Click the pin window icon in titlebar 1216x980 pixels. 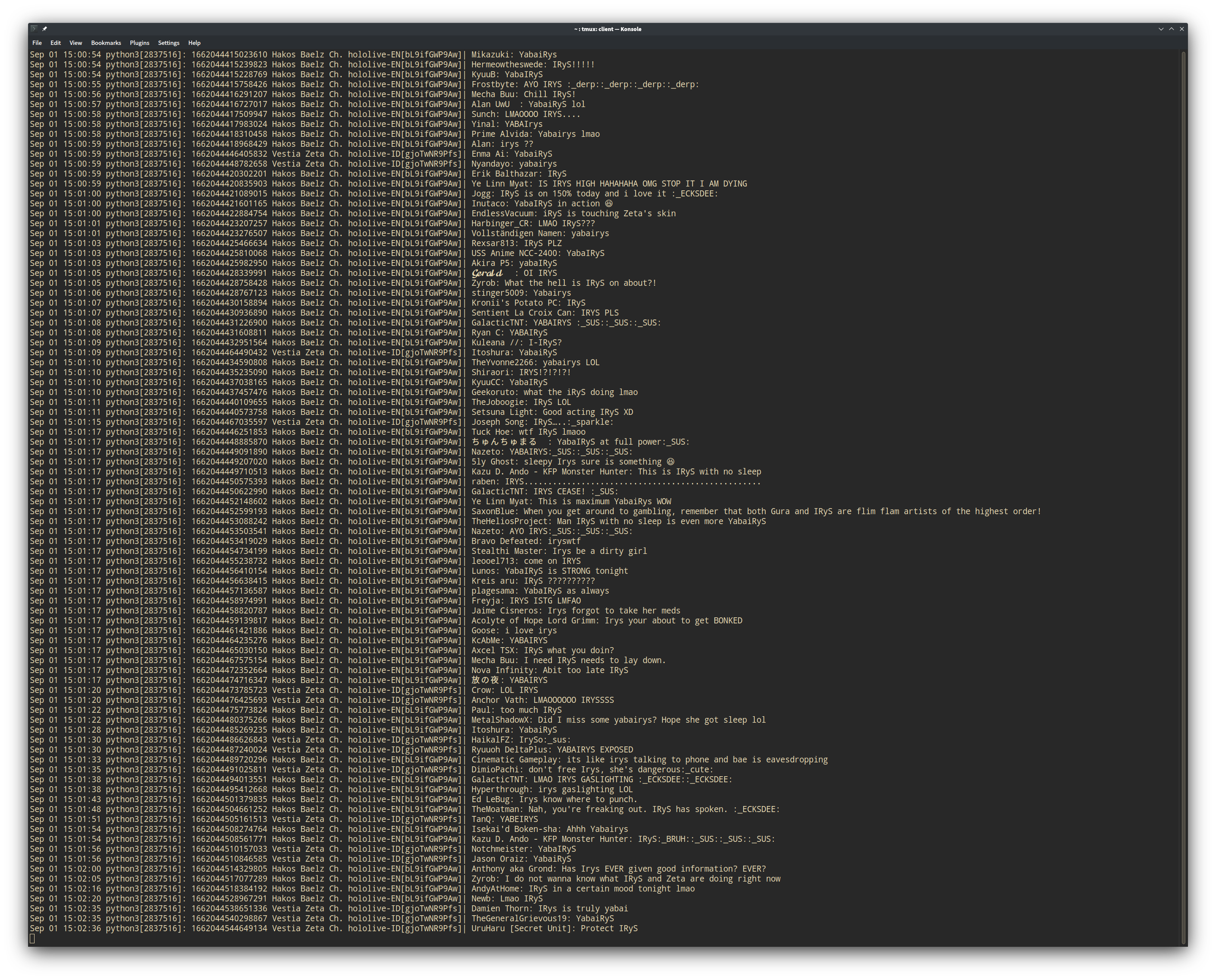point(44,29)
